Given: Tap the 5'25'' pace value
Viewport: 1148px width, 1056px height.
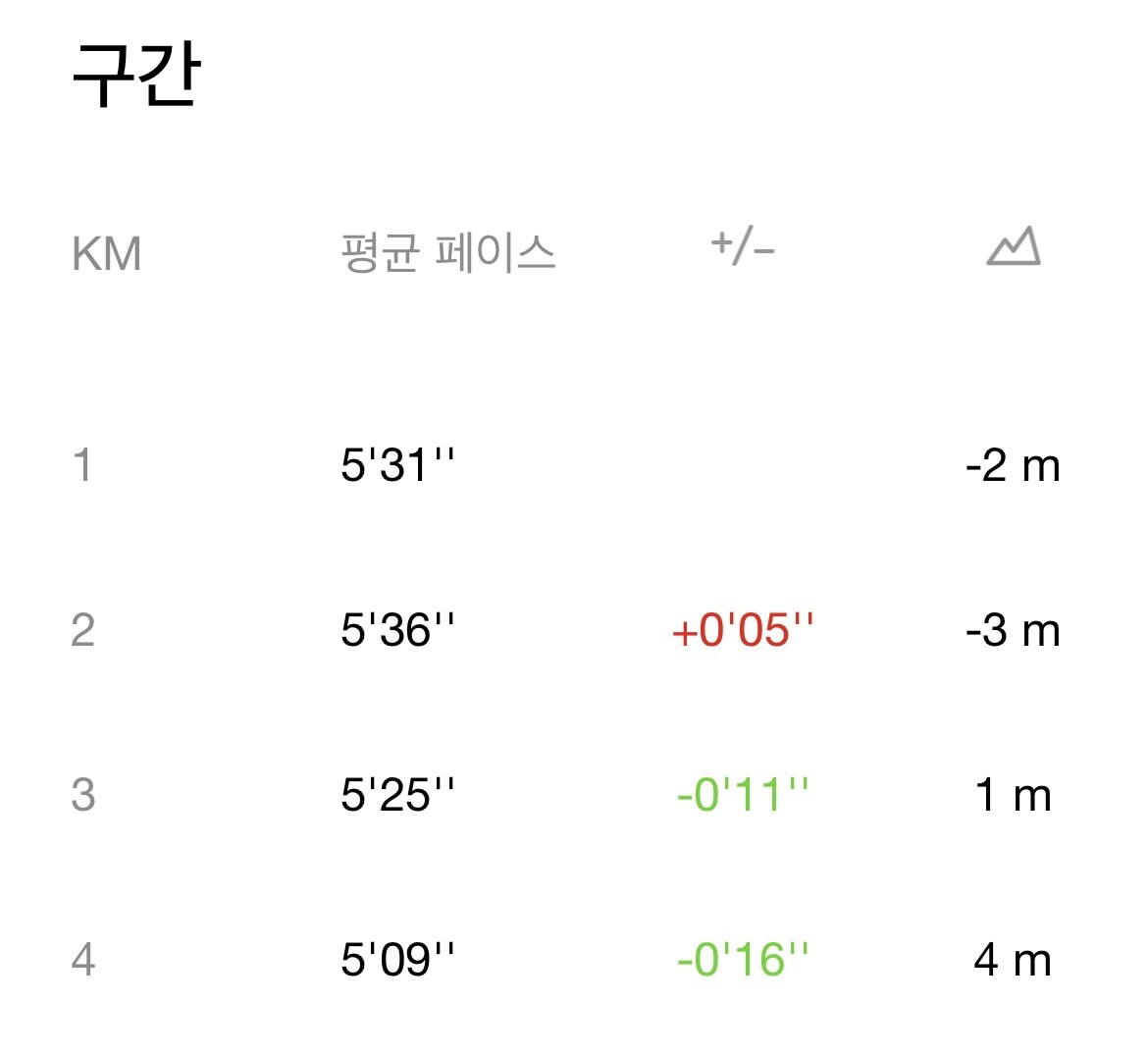Looking at the screenshot, I should click(x=397, y=794).
